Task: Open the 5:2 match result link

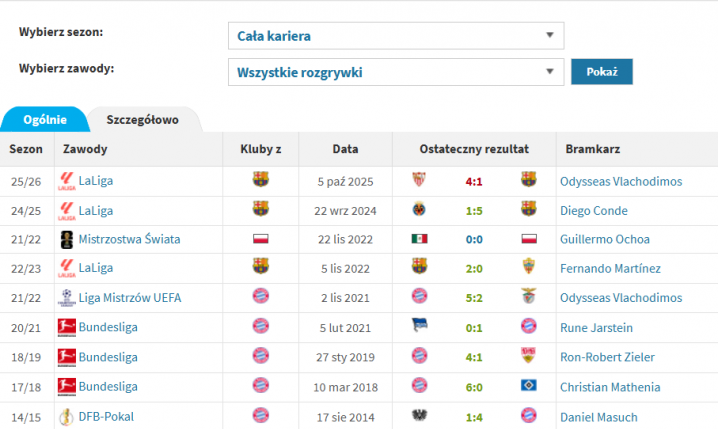Action: click(474, 297)
